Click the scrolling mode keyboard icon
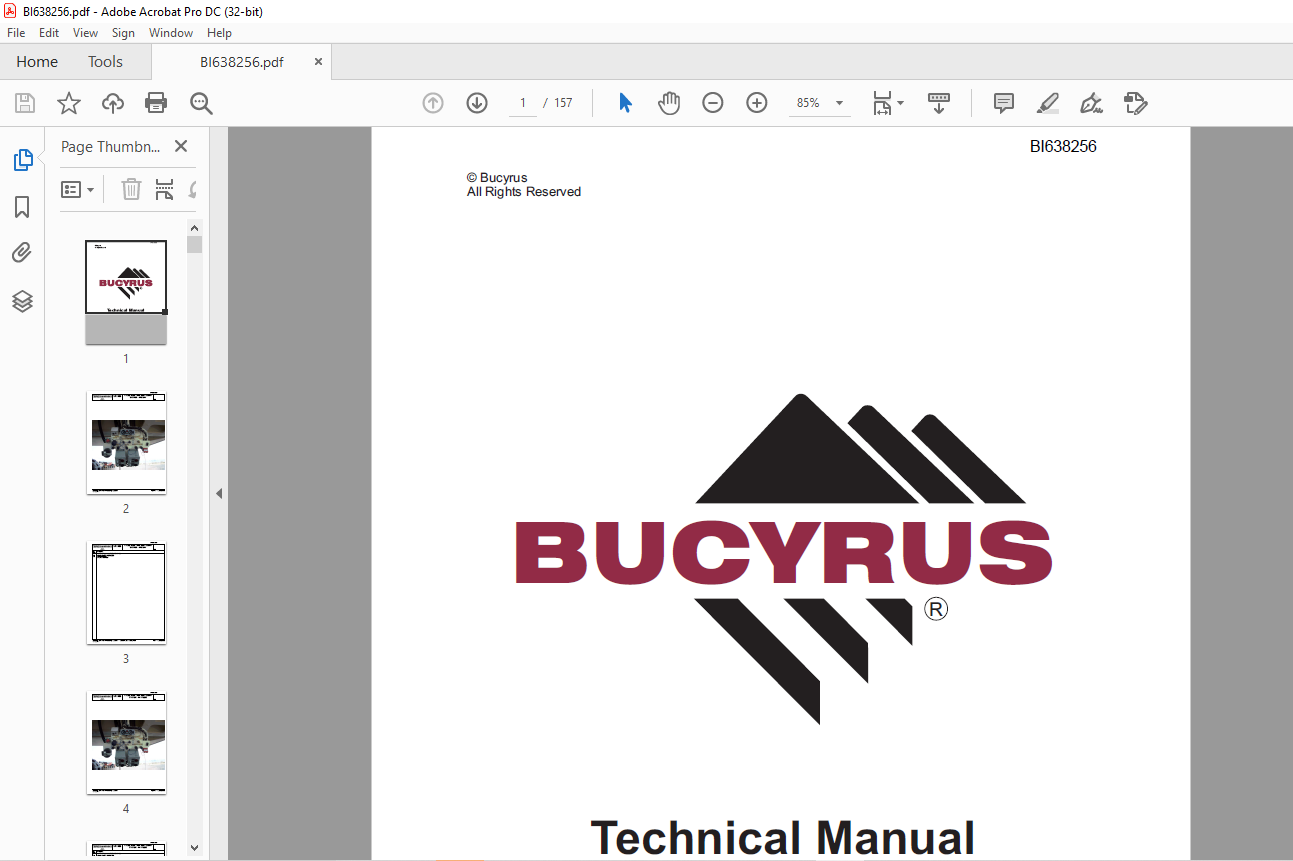Viewport: 1293px width, 861px height. coord(939,103)
